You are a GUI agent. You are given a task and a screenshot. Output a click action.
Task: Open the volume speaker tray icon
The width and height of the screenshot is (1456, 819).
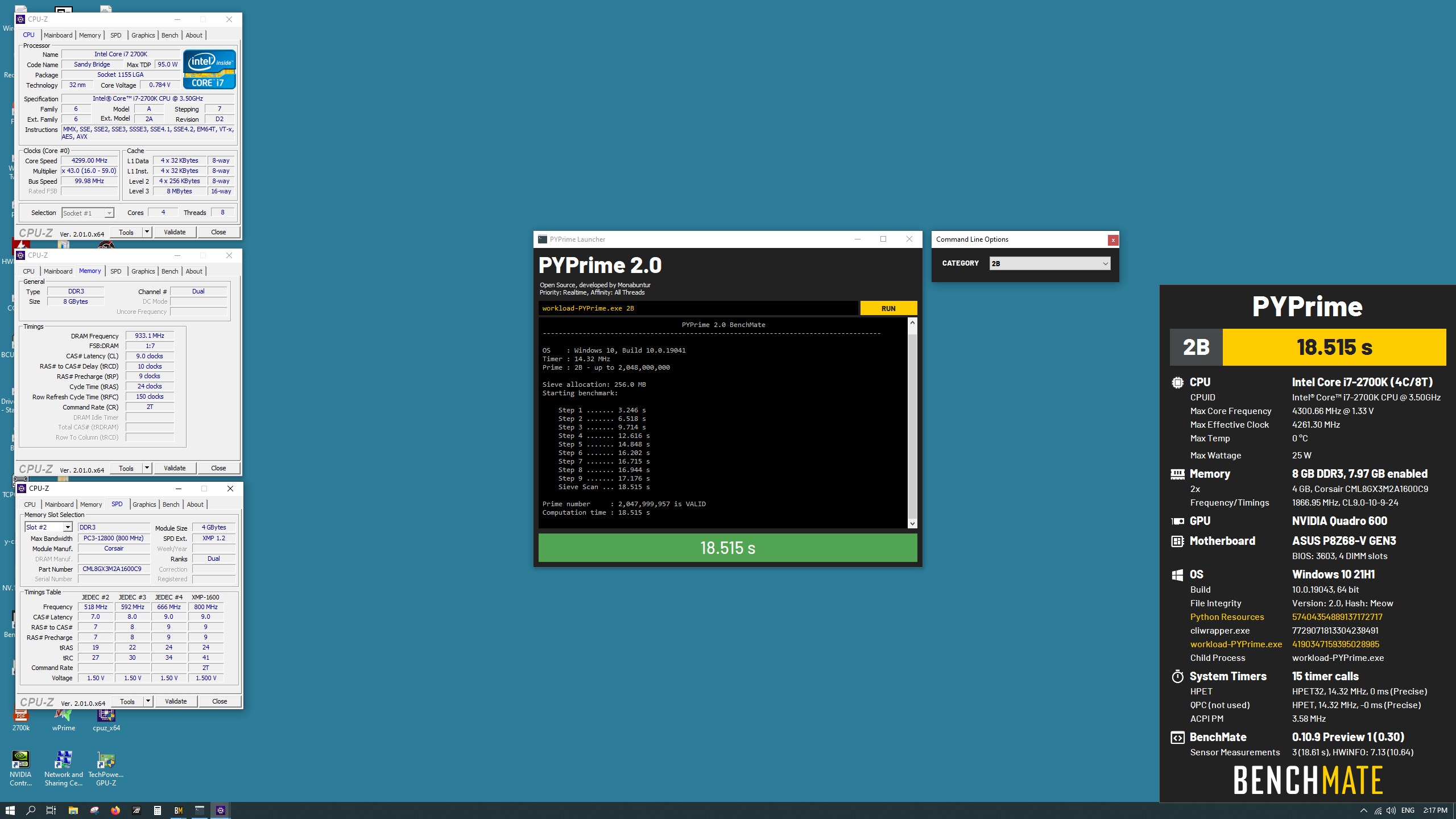[1391, 810]
